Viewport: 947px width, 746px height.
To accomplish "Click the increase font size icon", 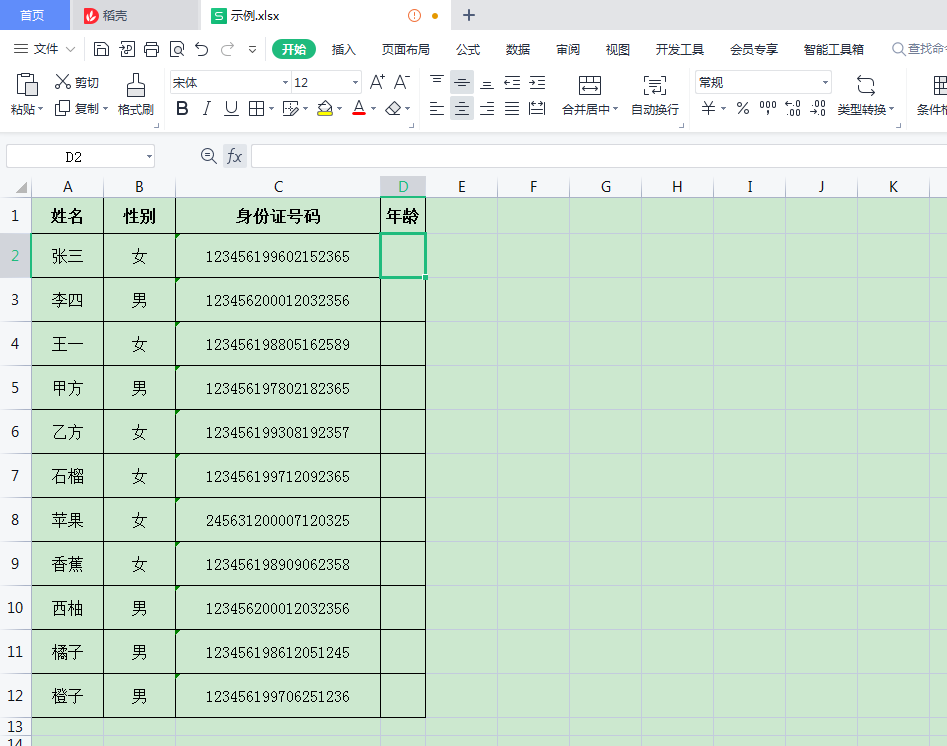I will click(377, 82).
